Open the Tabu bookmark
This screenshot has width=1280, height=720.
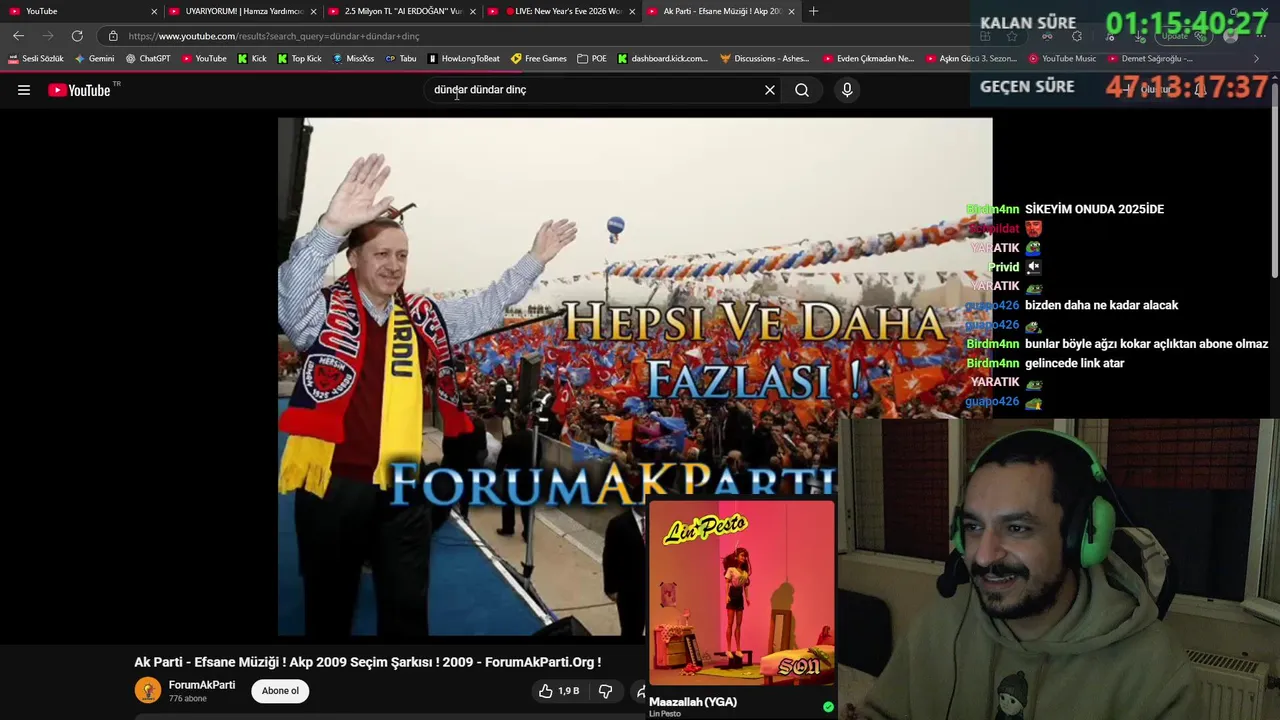pos(401,59)
